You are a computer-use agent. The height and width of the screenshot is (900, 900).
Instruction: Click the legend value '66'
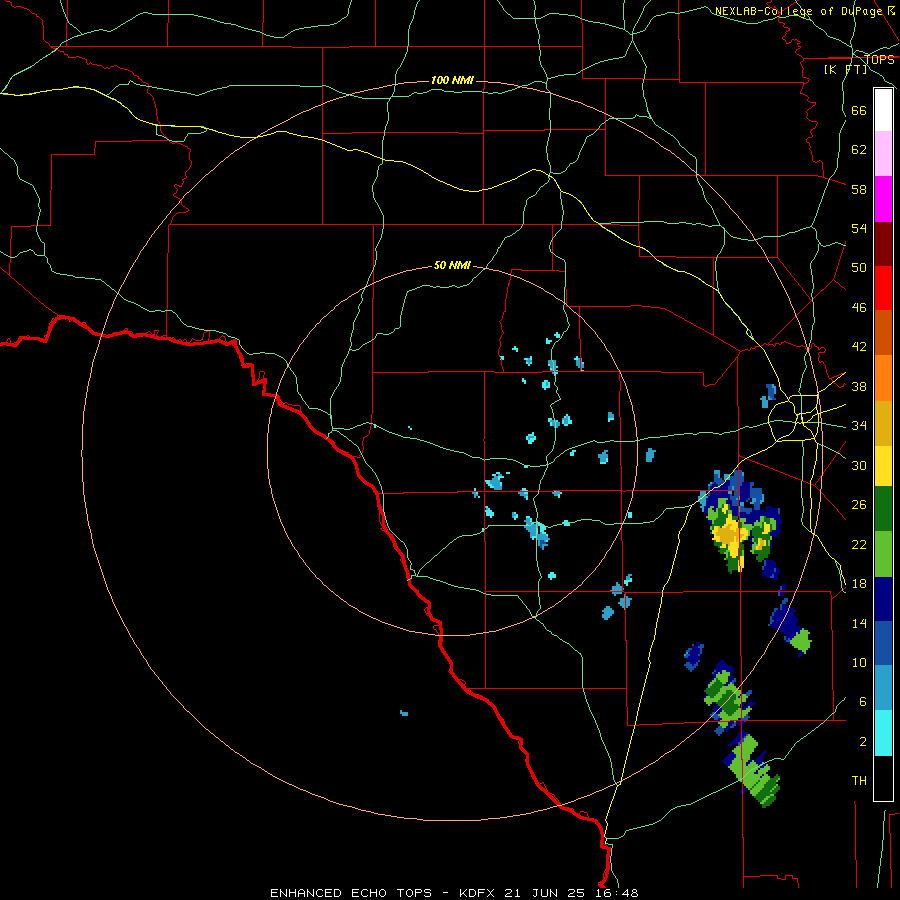click(x=859, y=111)
